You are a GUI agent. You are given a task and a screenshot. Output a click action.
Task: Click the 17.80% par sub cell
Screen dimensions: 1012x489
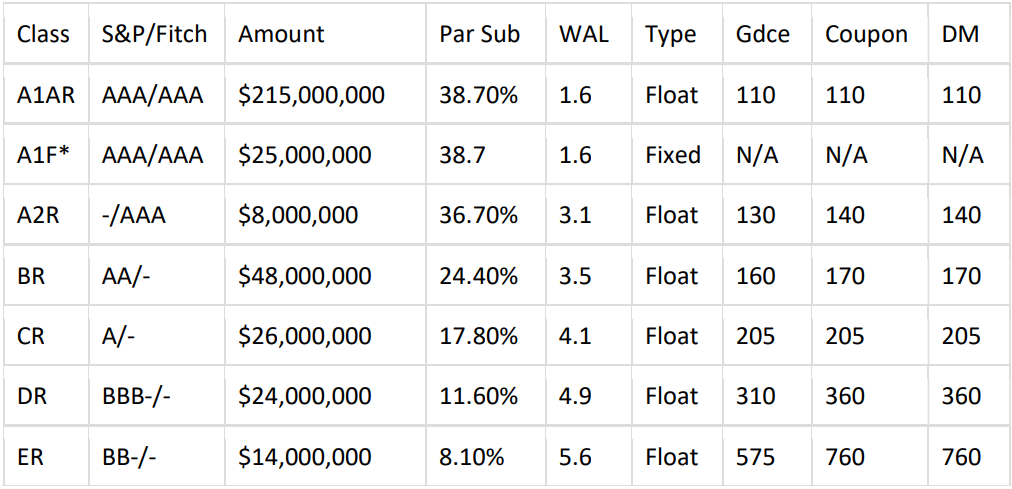tap(478, 336)
